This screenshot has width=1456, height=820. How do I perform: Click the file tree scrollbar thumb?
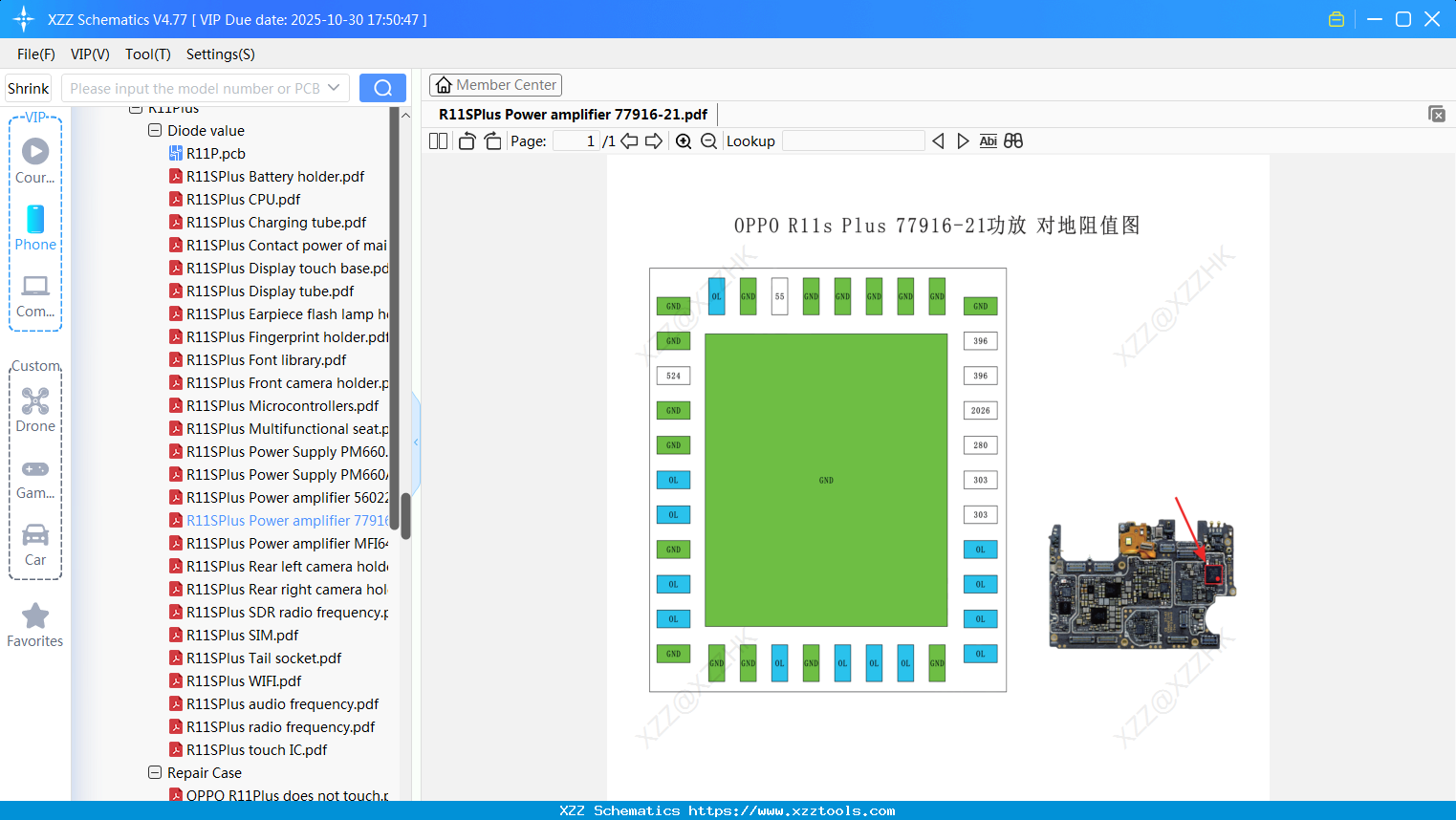coord(405,516)
